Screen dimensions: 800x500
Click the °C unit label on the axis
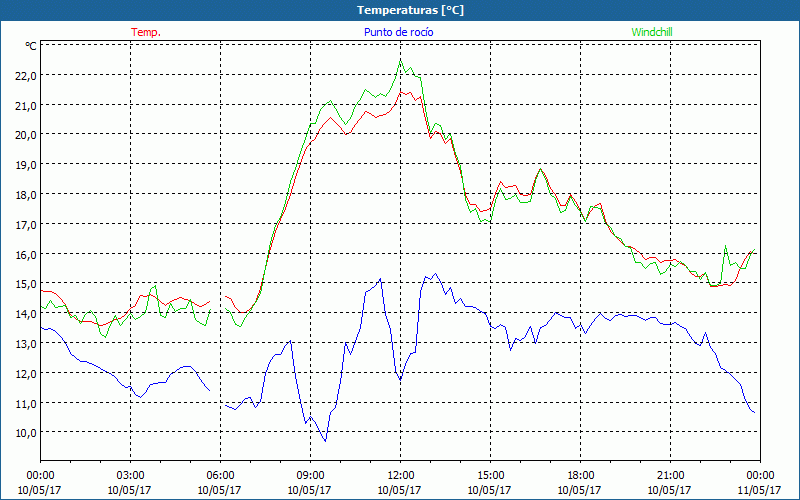pos(31,46)
